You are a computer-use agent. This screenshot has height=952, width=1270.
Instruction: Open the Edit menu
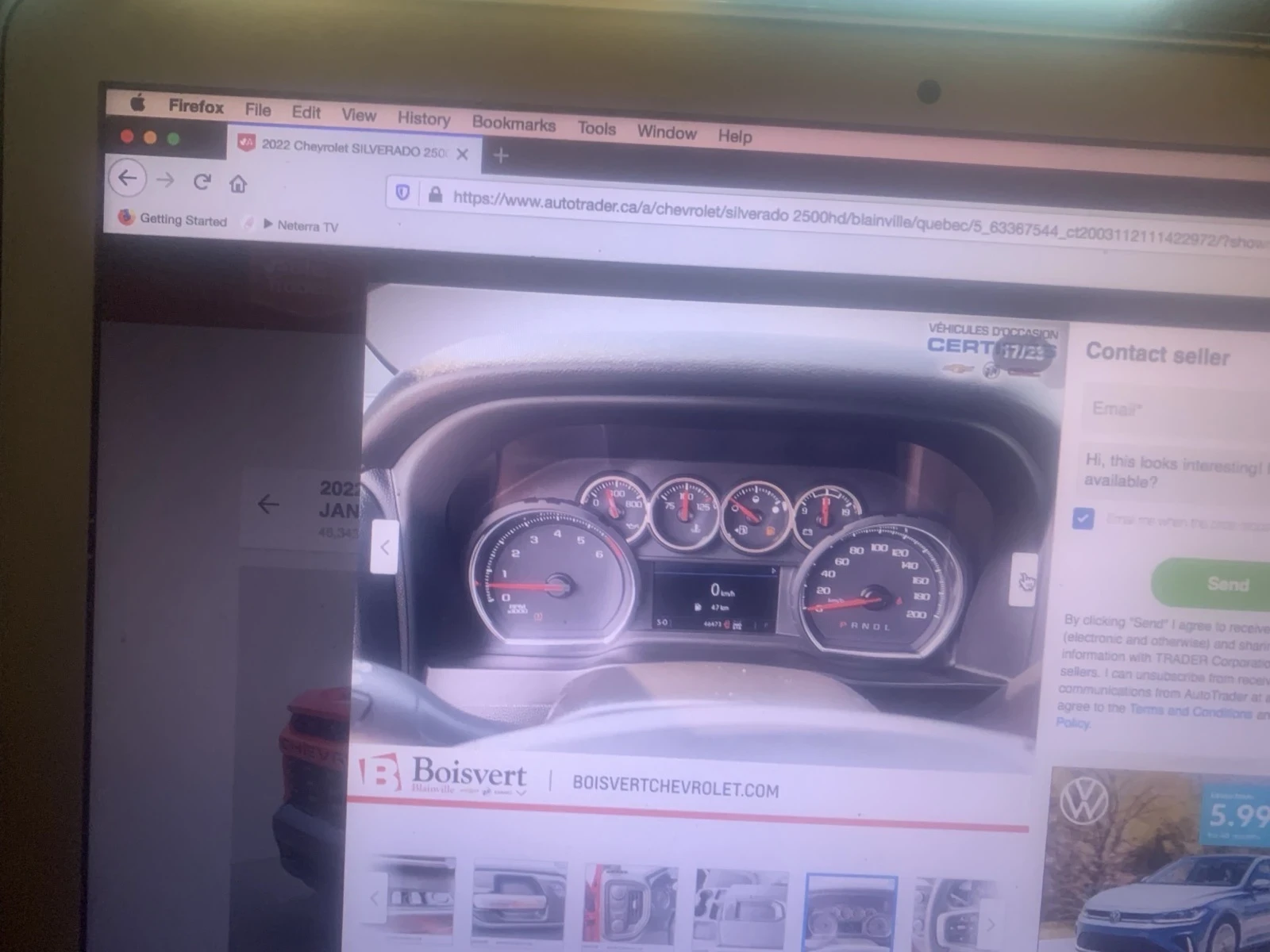pyautogui.click(x=306, y=112)
